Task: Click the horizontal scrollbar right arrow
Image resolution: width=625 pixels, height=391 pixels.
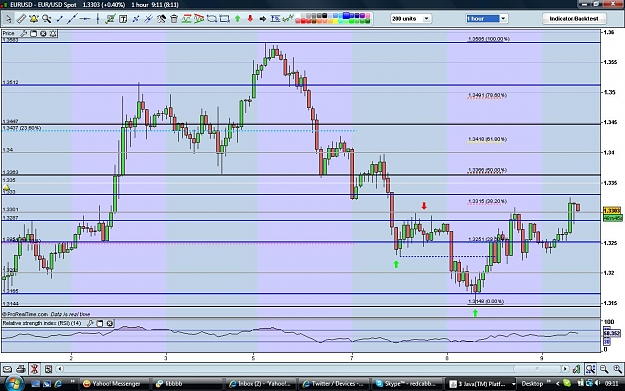Action: [x=565, y=369]
